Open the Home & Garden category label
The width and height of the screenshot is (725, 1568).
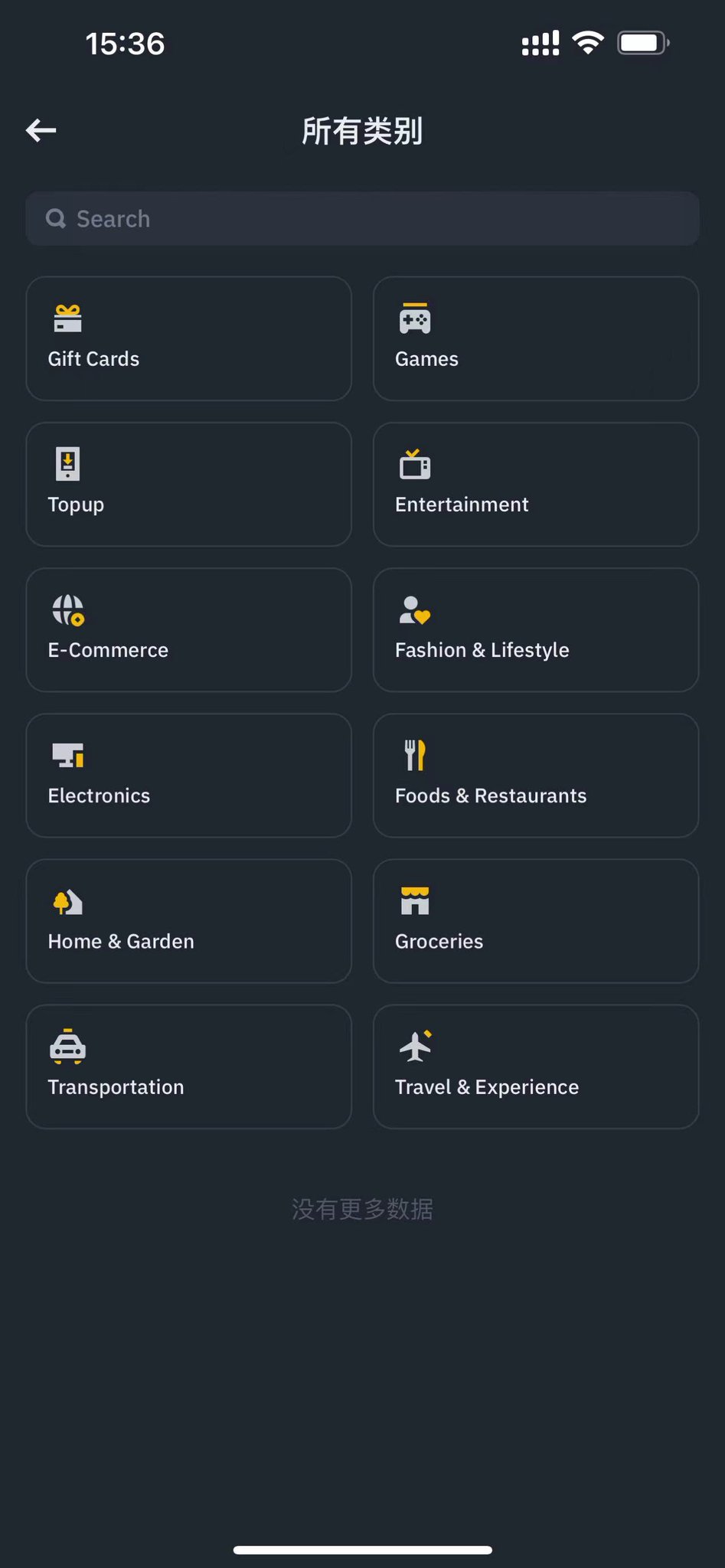coord(121,942)
